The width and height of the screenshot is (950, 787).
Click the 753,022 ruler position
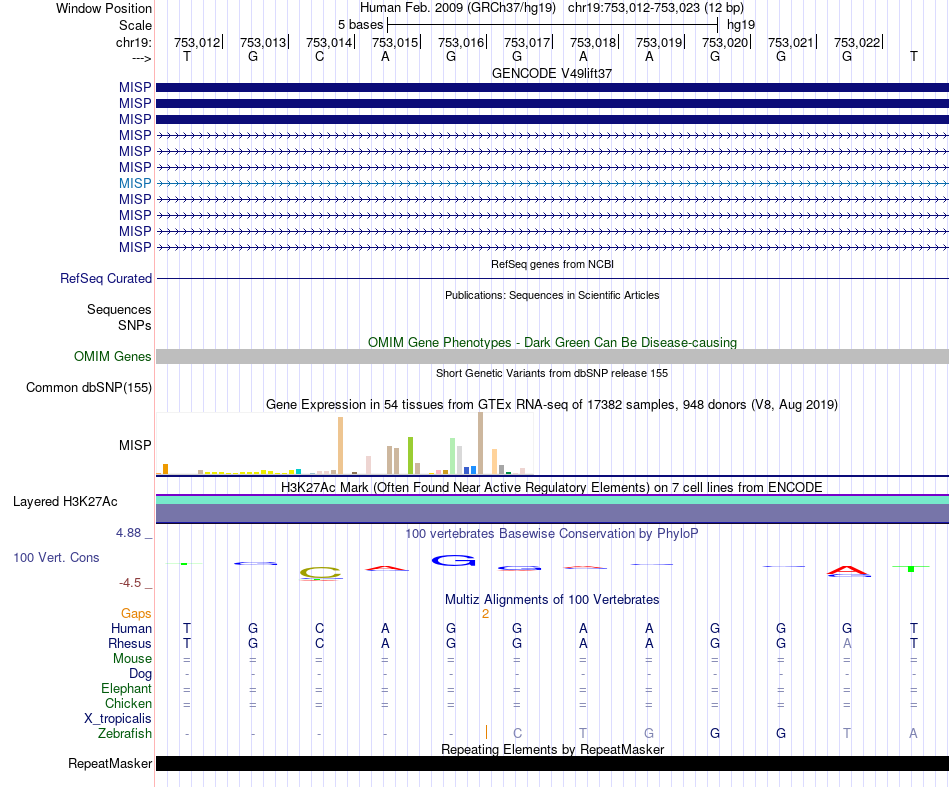[857, 42]
